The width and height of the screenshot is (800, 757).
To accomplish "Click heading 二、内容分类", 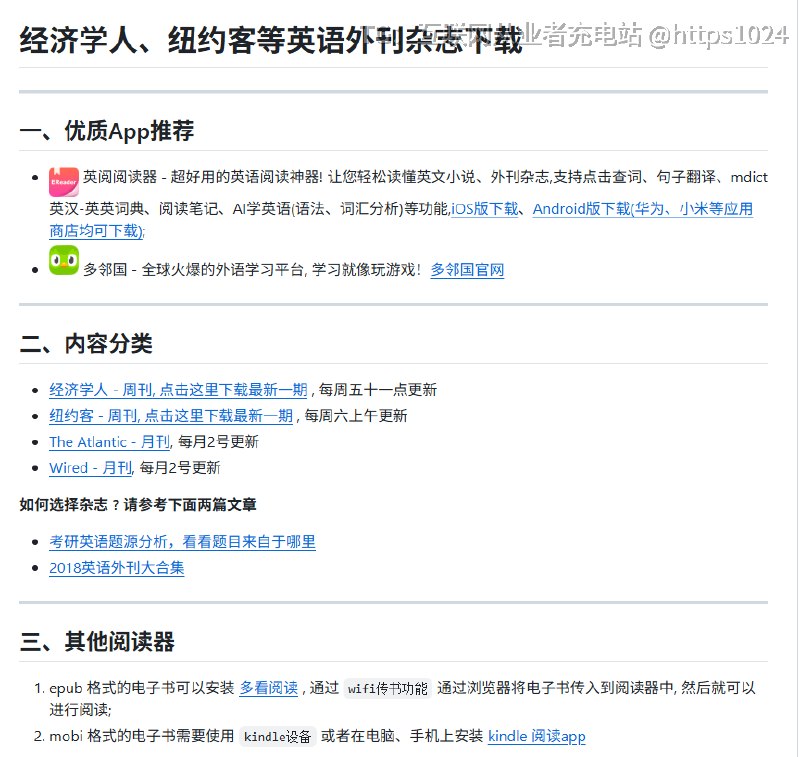I will (86, 344).
